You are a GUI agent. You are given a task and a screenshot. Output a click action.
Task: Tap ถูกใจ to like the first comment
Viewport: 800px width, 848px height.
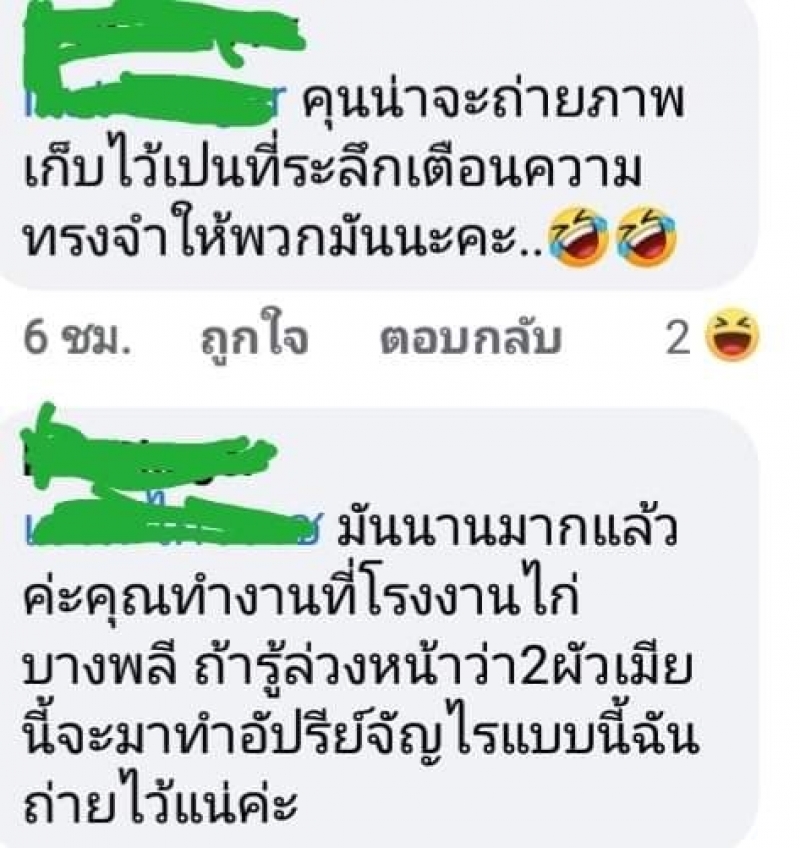[254, 337]
